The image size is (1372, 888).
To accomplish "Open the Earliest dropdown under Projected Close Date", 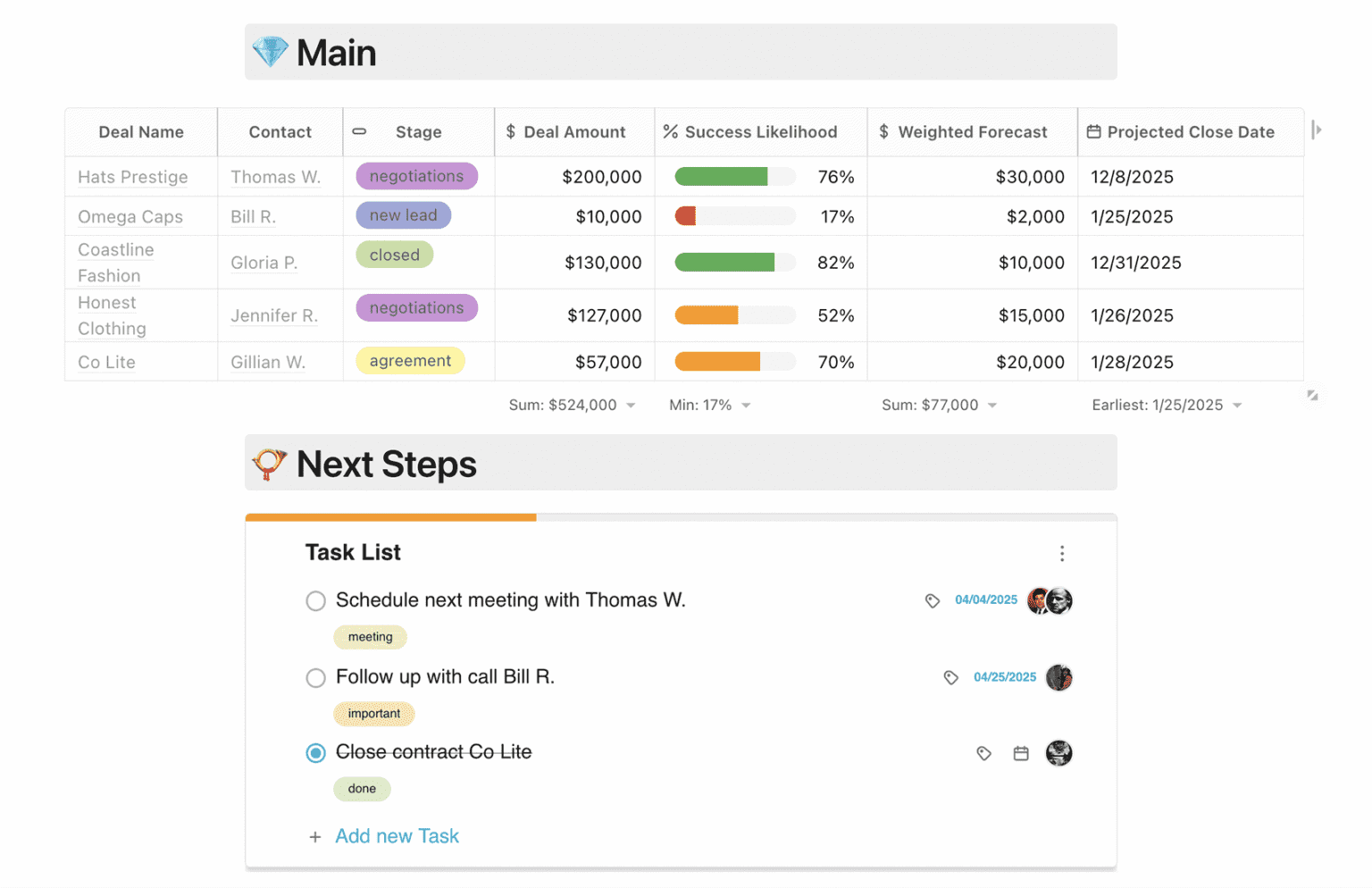I will click(x=1237, y=405).
